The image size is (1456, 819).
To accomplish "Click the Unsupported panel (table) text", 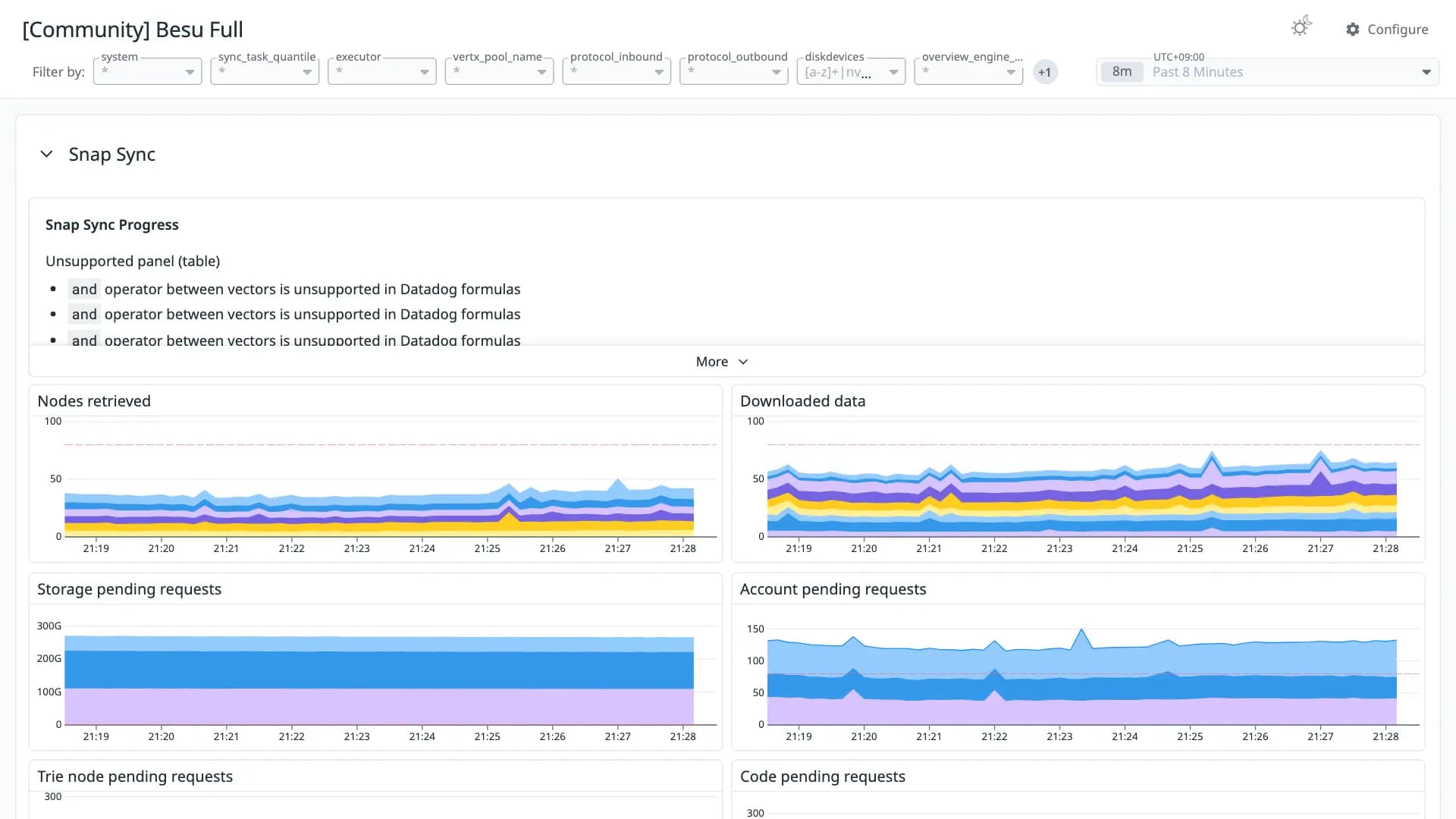I will click(x=133, y=261).
